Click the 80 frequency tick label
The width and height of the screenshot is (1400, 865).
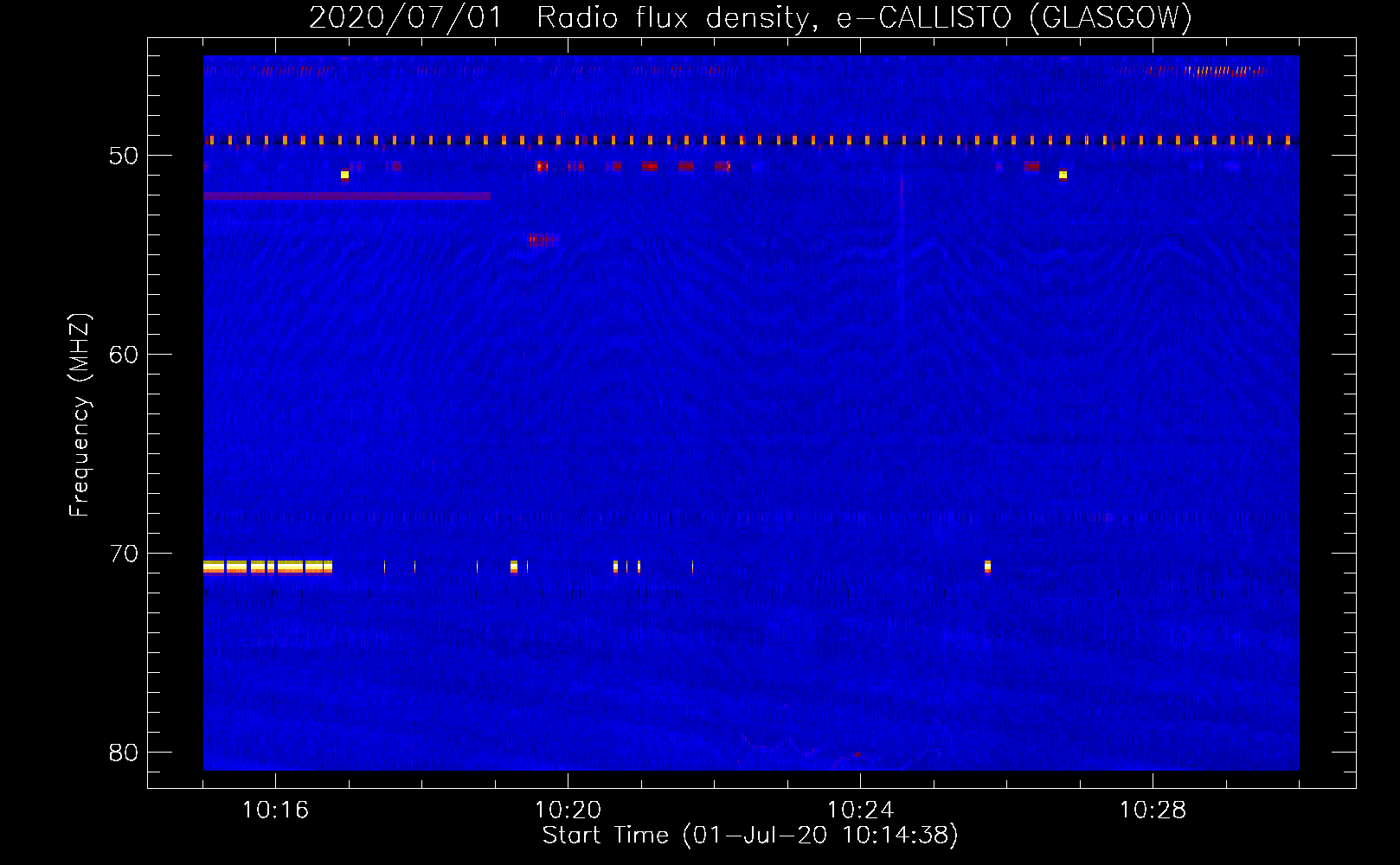click(x=123, y=753)
